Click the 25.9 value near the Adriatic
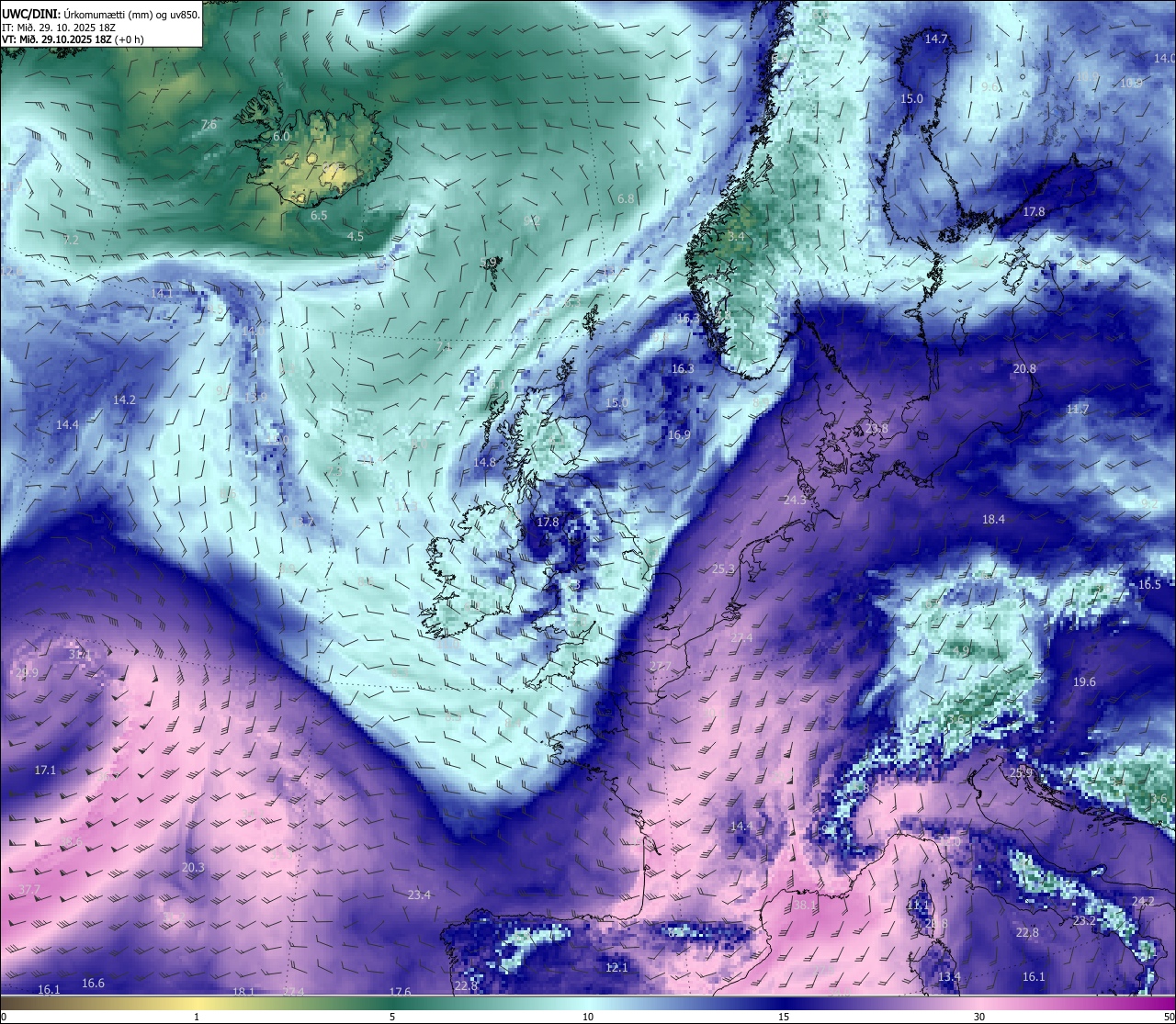Screen dimensions: 1176x1024 tap(1021, 772)
